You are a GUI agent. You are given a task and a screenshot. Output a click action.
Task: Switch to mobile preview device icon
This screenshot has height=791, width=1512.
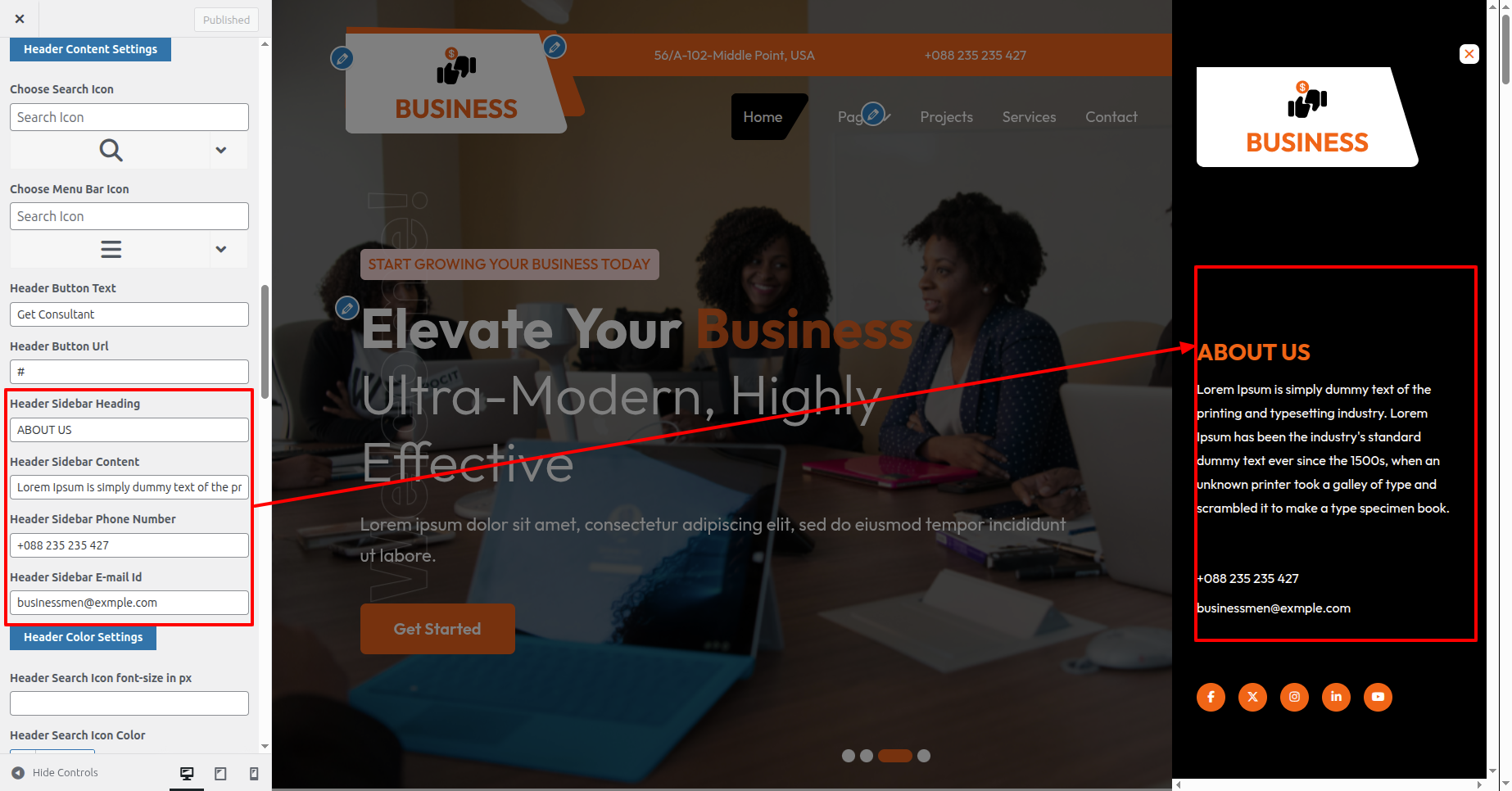click(x=254, y=773)
